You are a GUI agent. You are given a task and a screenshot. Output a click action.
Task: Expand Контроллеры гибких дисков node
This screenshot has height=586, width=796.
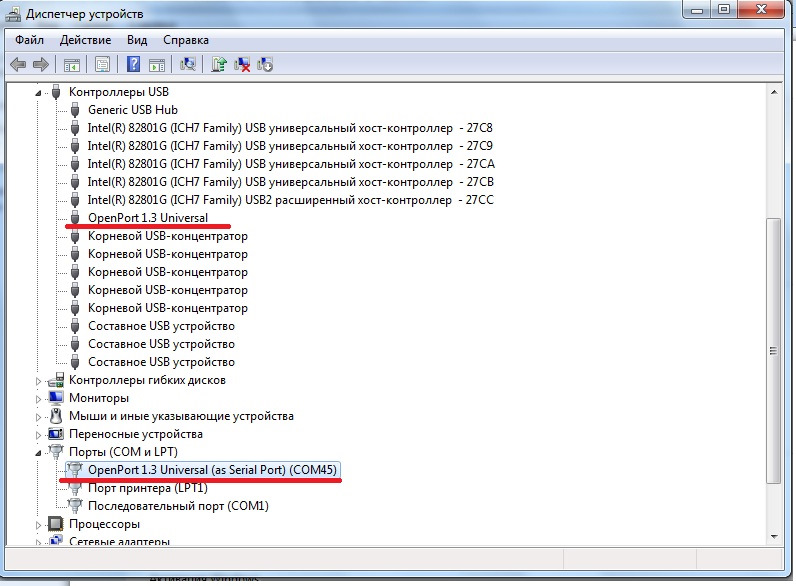(38, 381)
